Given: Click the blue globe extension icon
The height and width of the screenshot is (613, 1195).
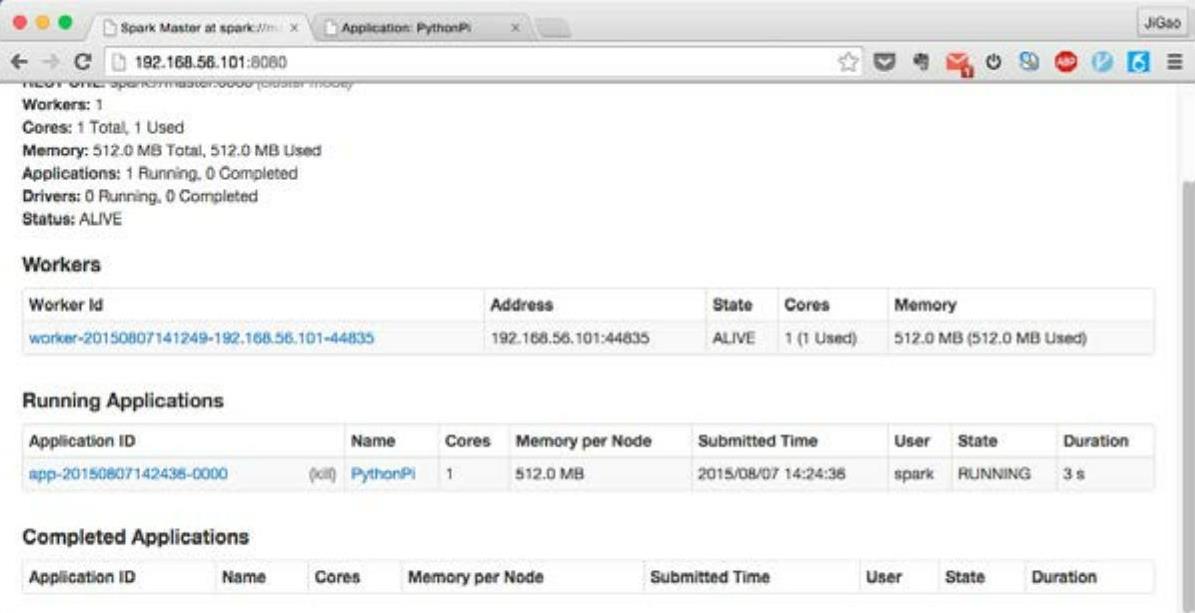Looking at the screenshot, I should [x=1029, y=63].
